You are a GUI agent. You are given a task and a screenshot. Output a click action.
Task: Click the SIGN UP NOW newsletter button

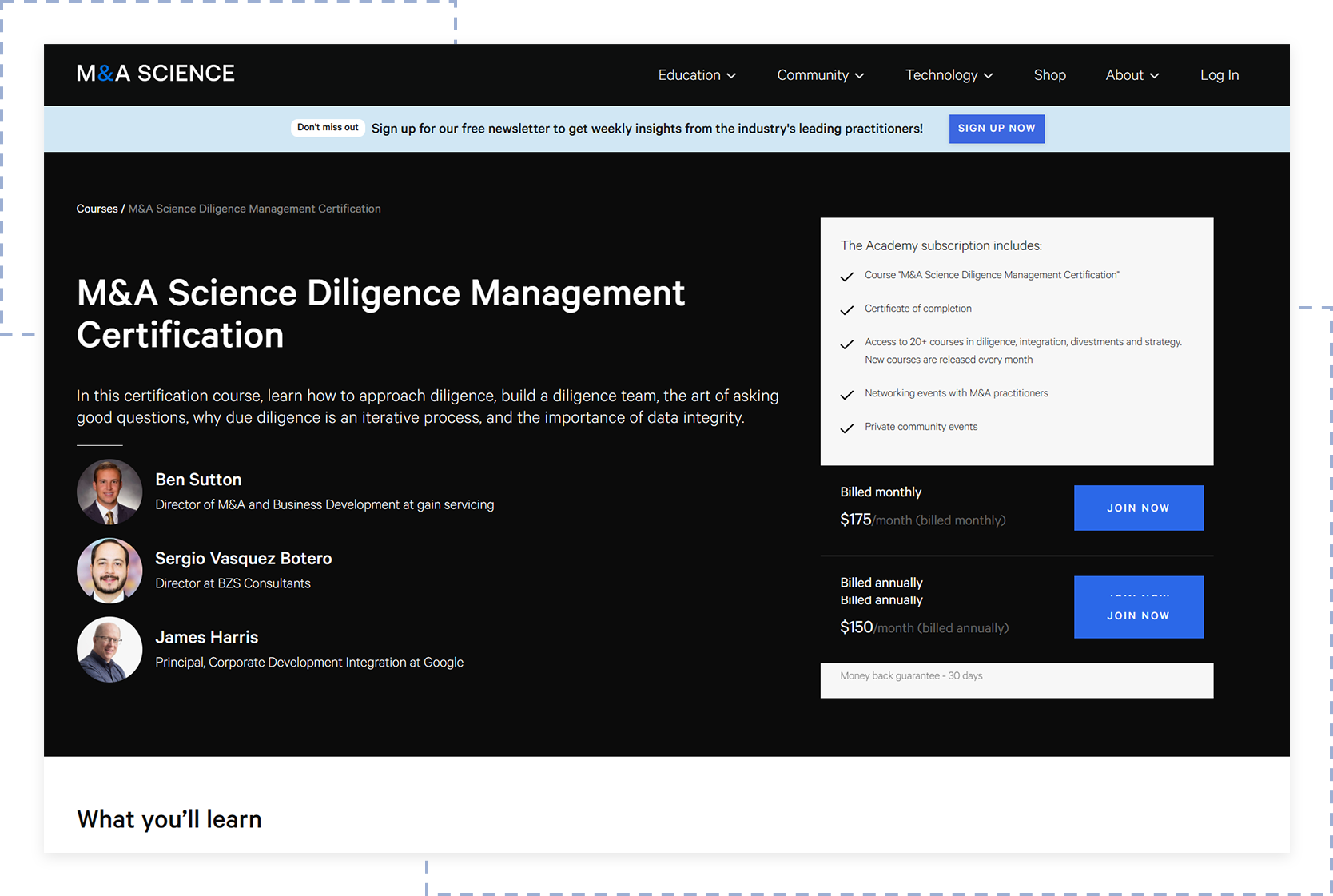(997, 129)
